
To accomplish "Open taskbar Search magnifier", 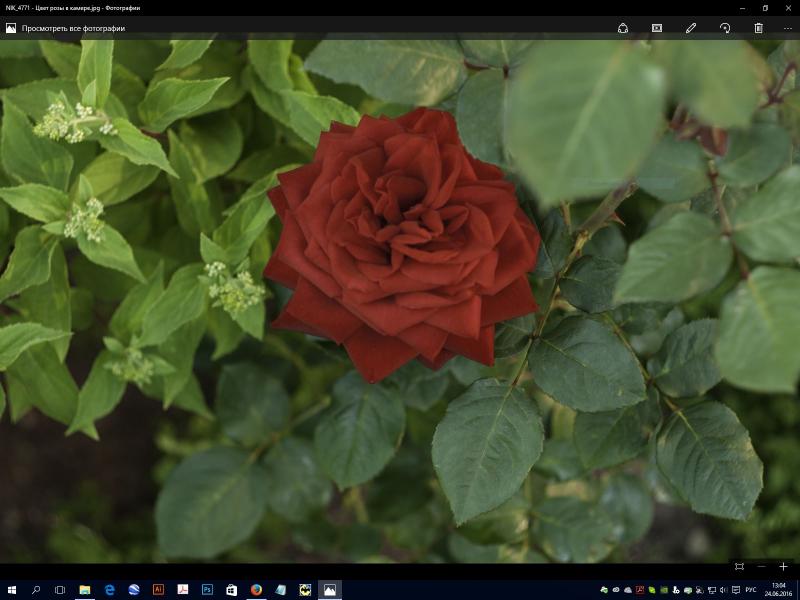I will coord(36,590).
